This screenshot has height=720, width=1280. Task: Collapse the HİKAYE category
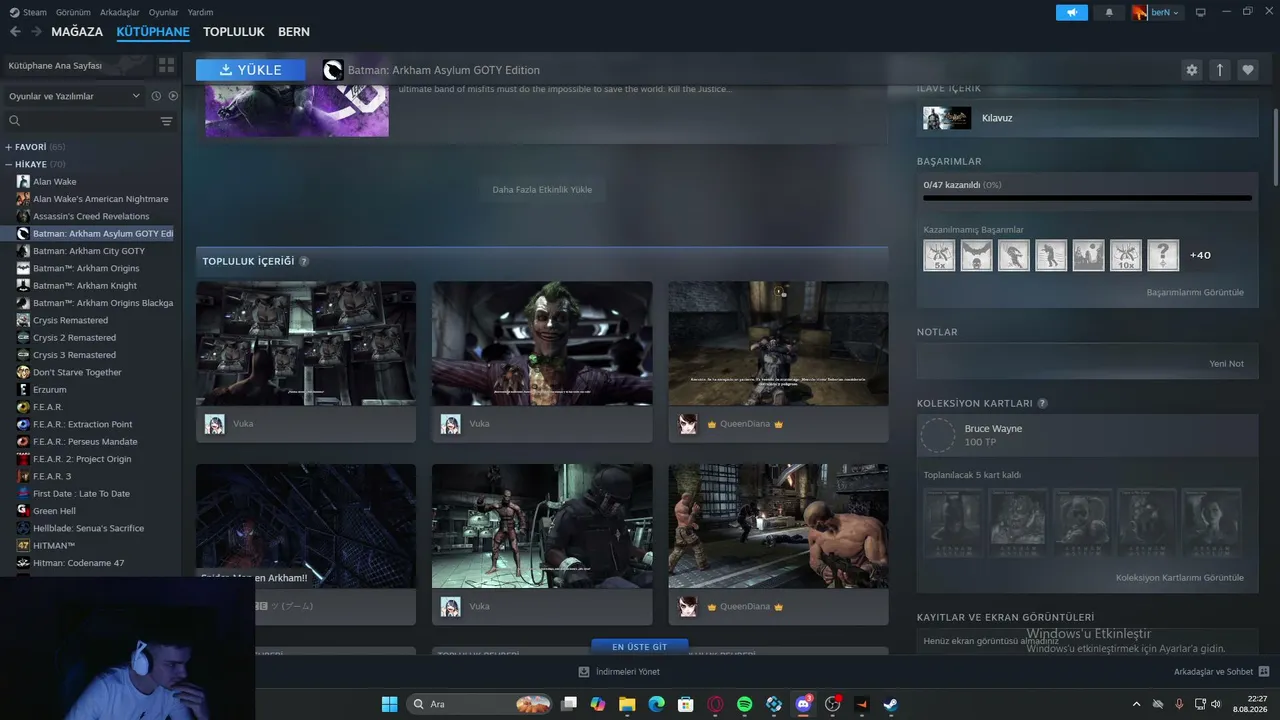point(34,164)
